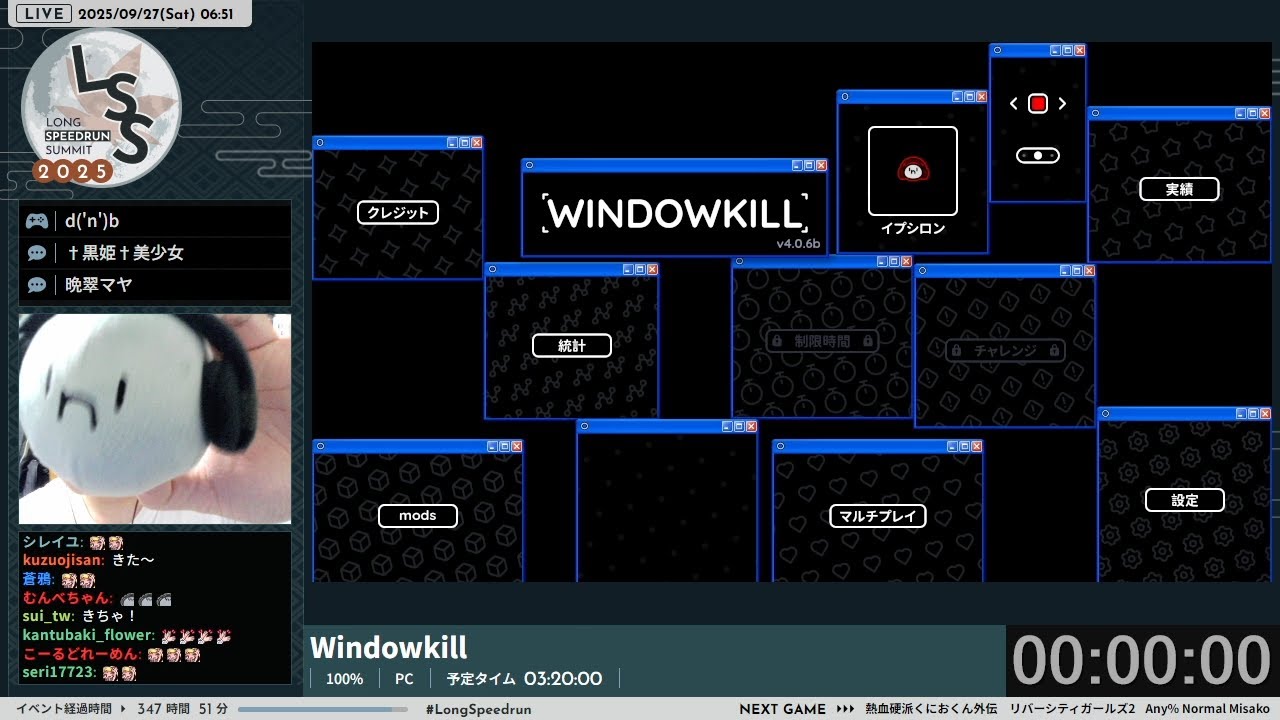Click the mods button
1280x720 pixels.
pos(418,516)
